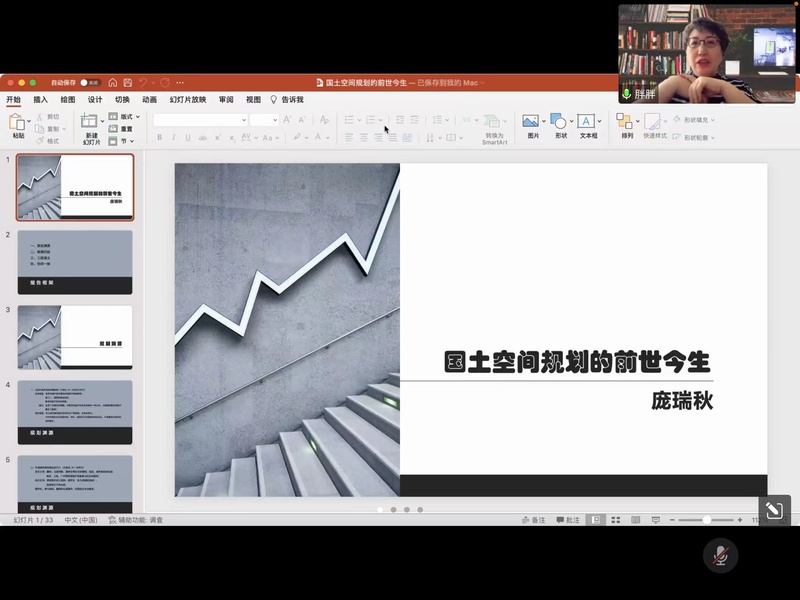Insert a picture using the 图片 icon
The width and height of the screenshot is (800, 600).
531,122
